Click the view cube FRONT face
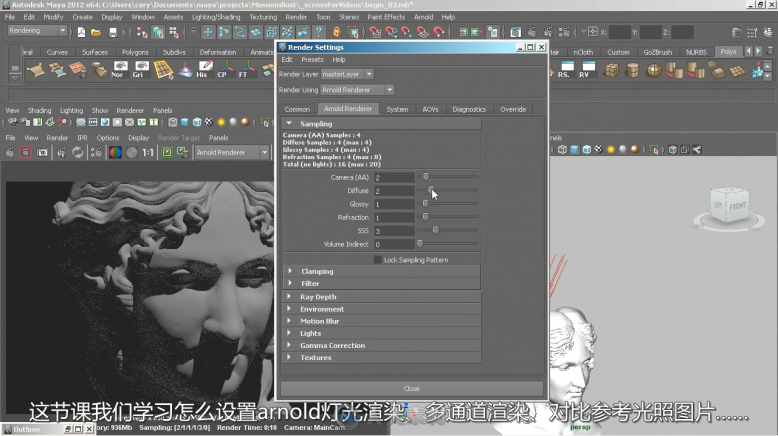This screenshot has width=778, height=436. tap(737, 206)
